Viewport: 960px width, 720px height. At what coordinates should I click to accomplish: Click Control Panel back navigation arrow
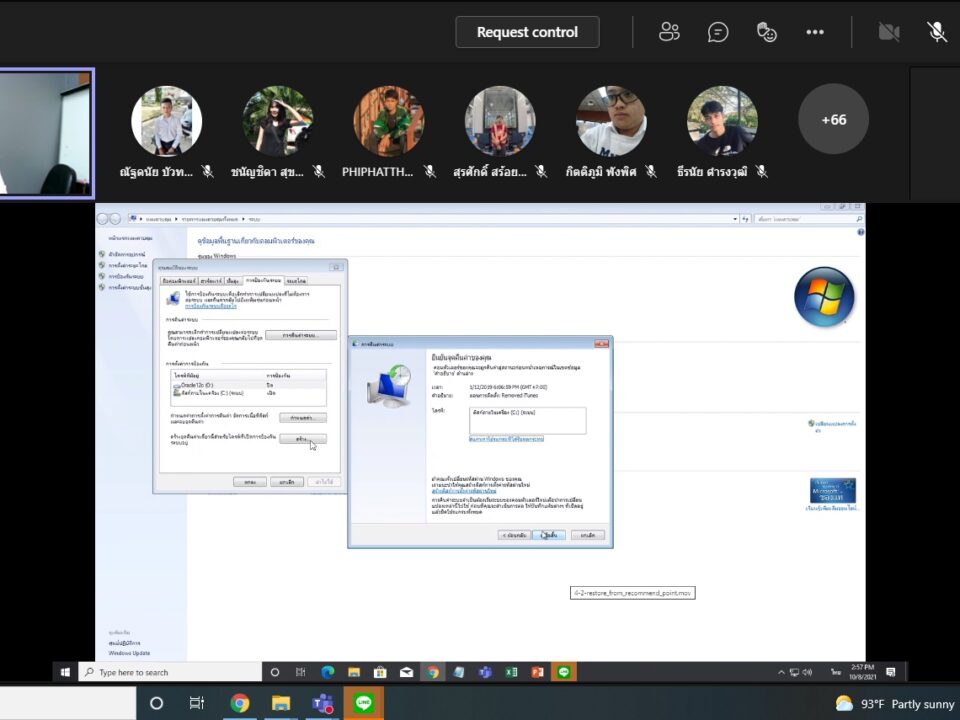tap(102, 219)
